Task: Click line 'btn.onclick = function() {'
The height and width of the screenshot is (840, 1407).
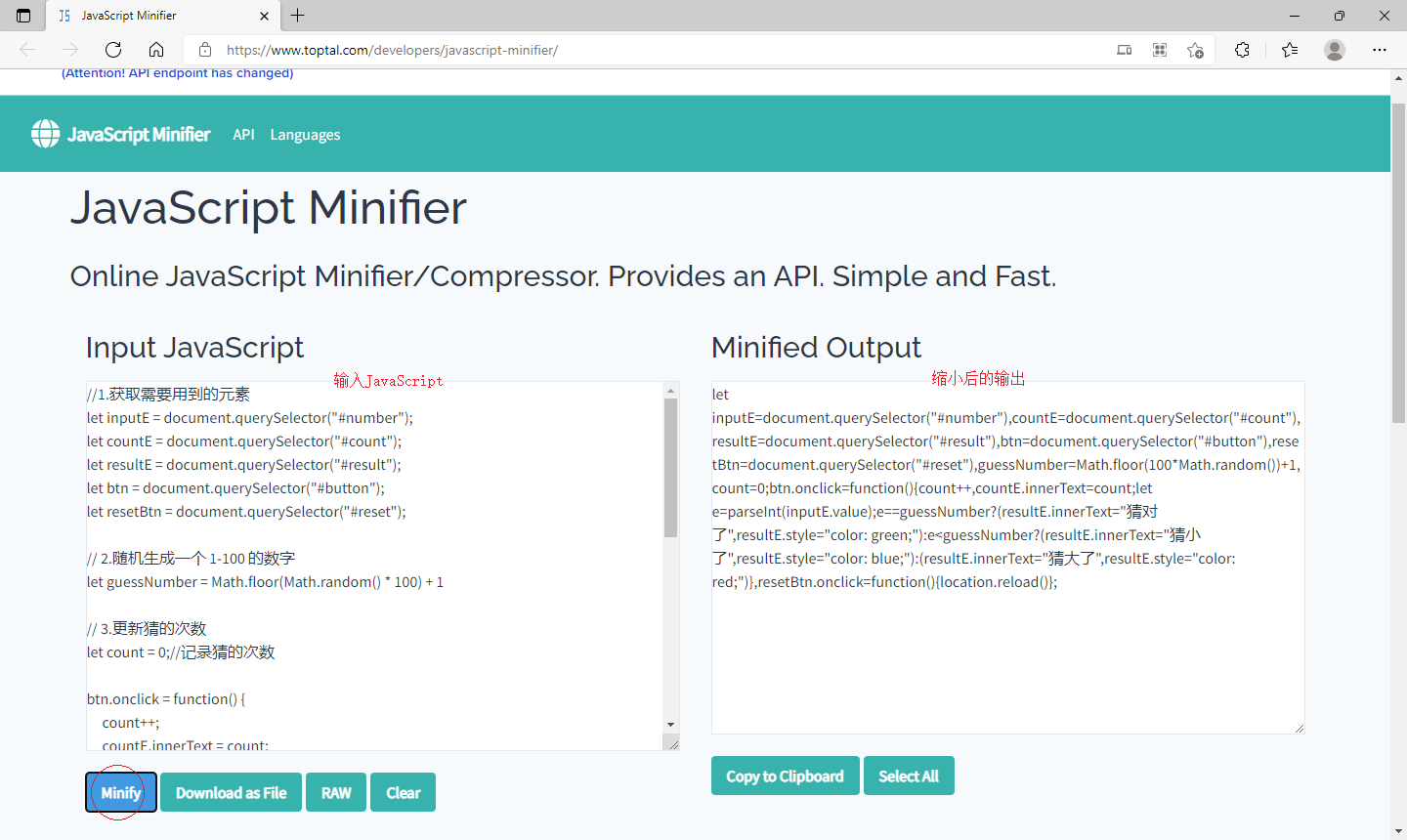Action: [x=166, y=699]
